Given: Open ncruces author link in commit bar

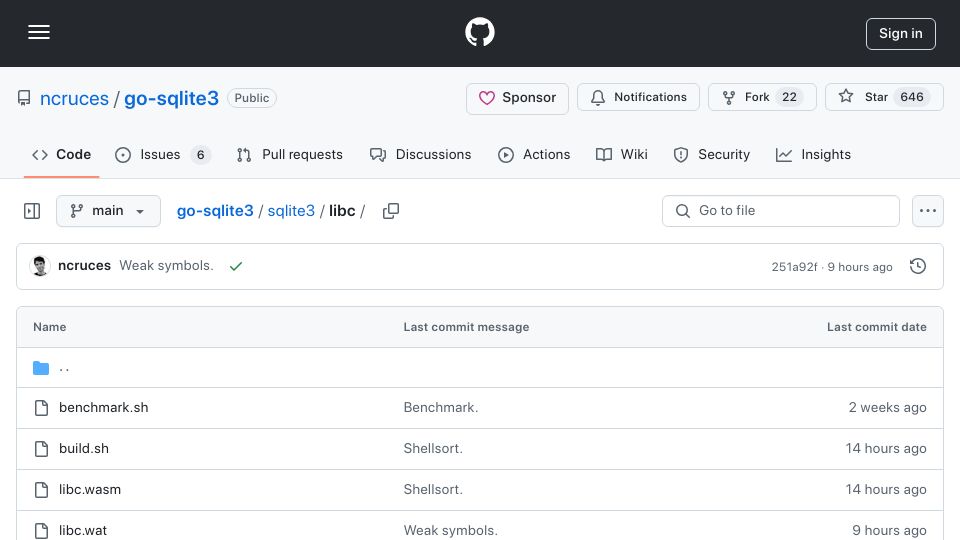Looking at the screenshot, I should [84, 266].
